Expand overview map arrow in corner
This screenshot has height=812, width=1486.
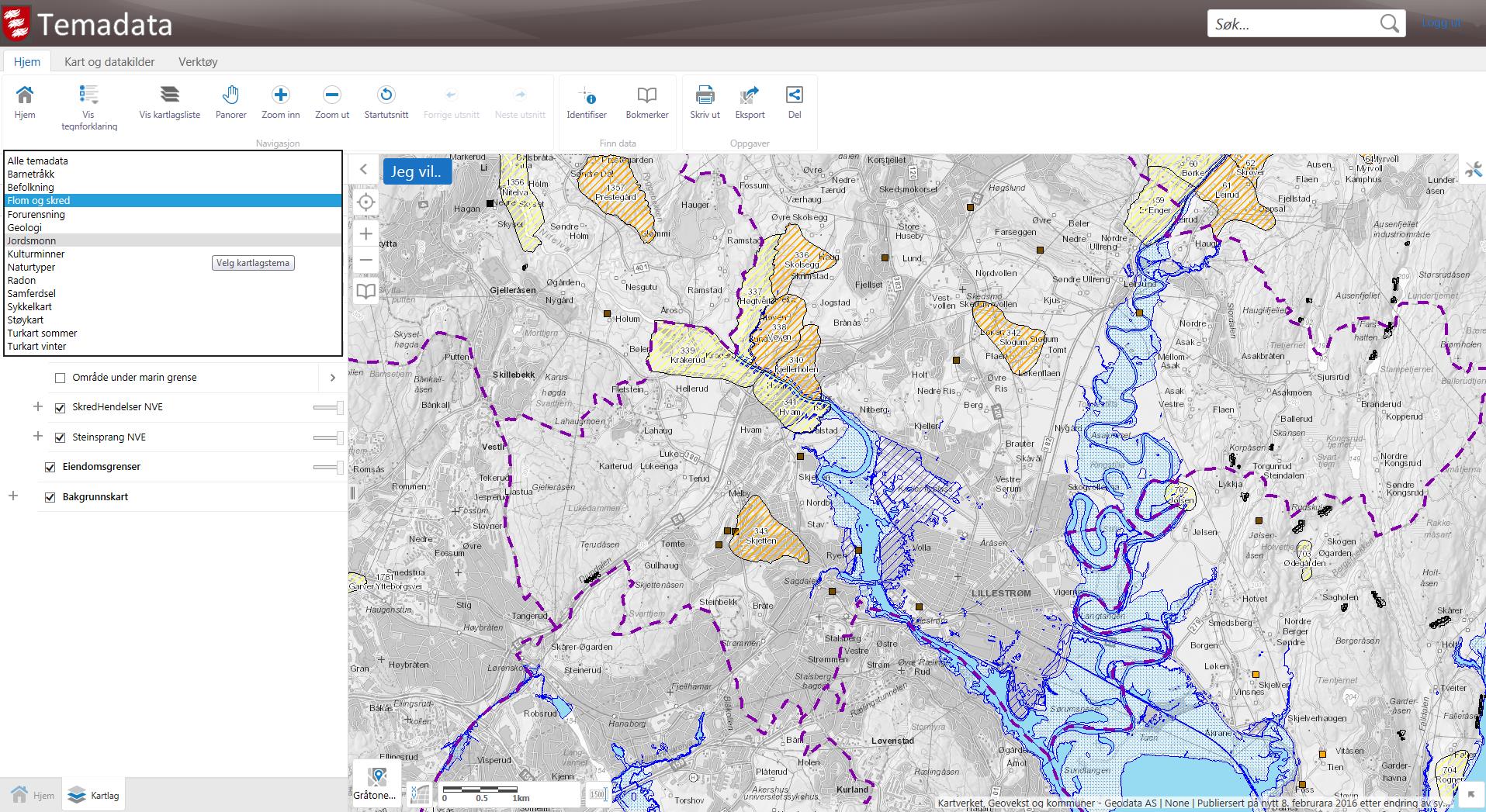coord(1470,794)
